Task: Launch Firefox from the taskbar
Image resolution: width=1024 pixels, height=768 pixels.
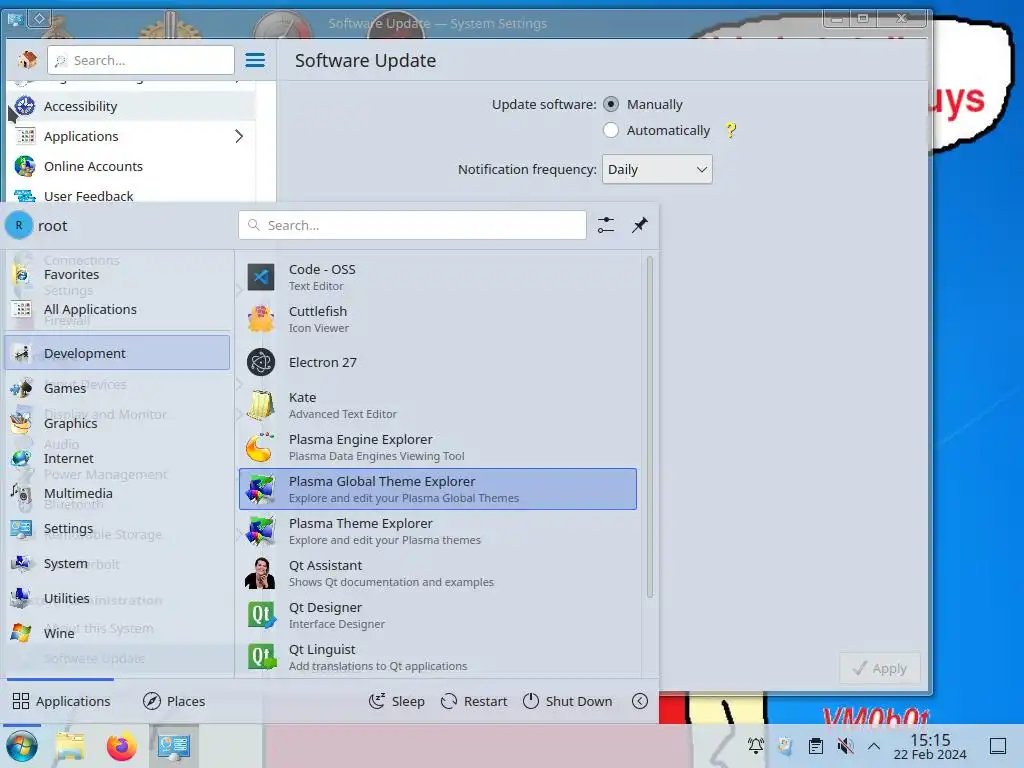Action: click(x=121, y=746)
